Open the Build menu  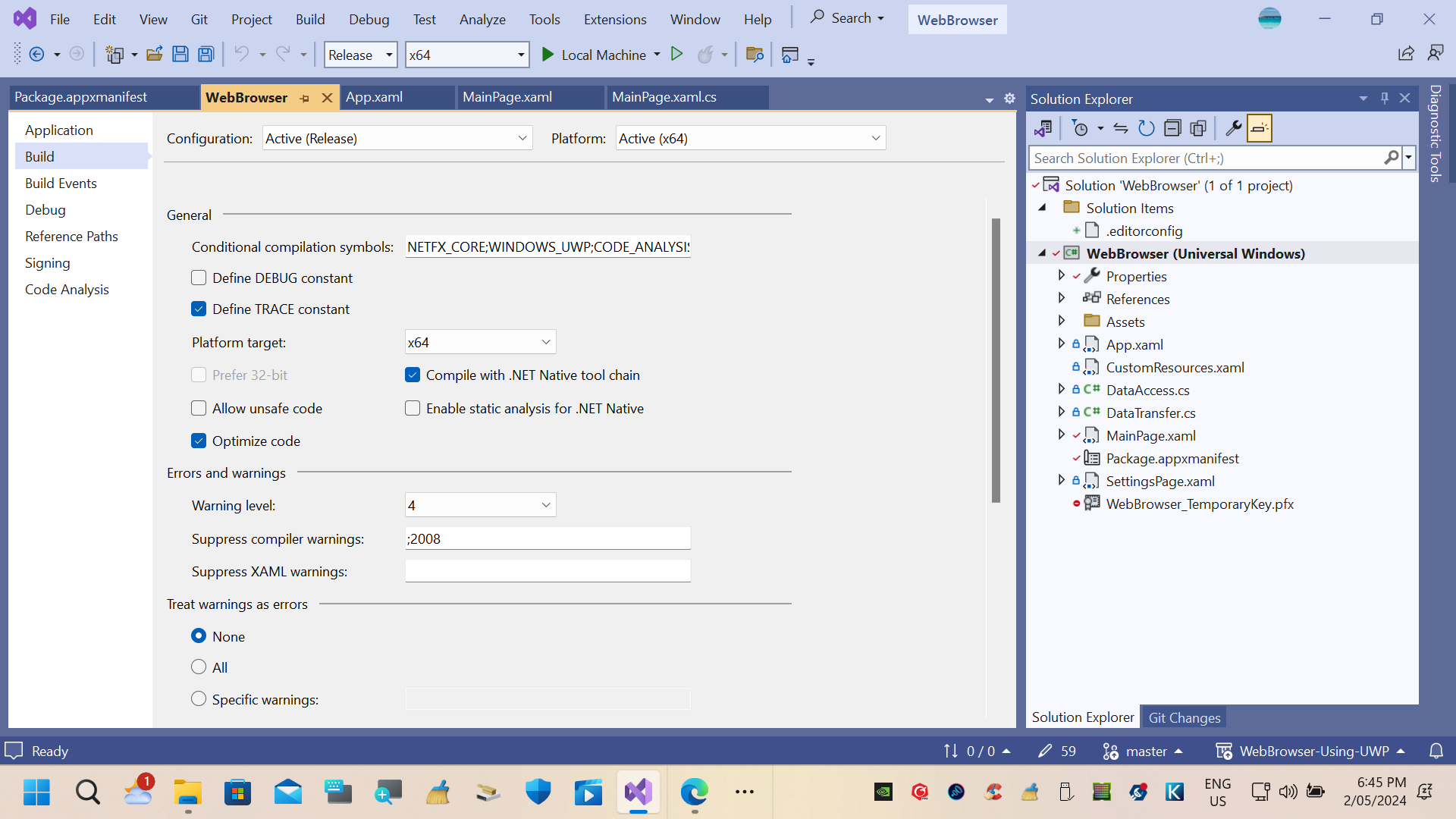tap(310, 19)
